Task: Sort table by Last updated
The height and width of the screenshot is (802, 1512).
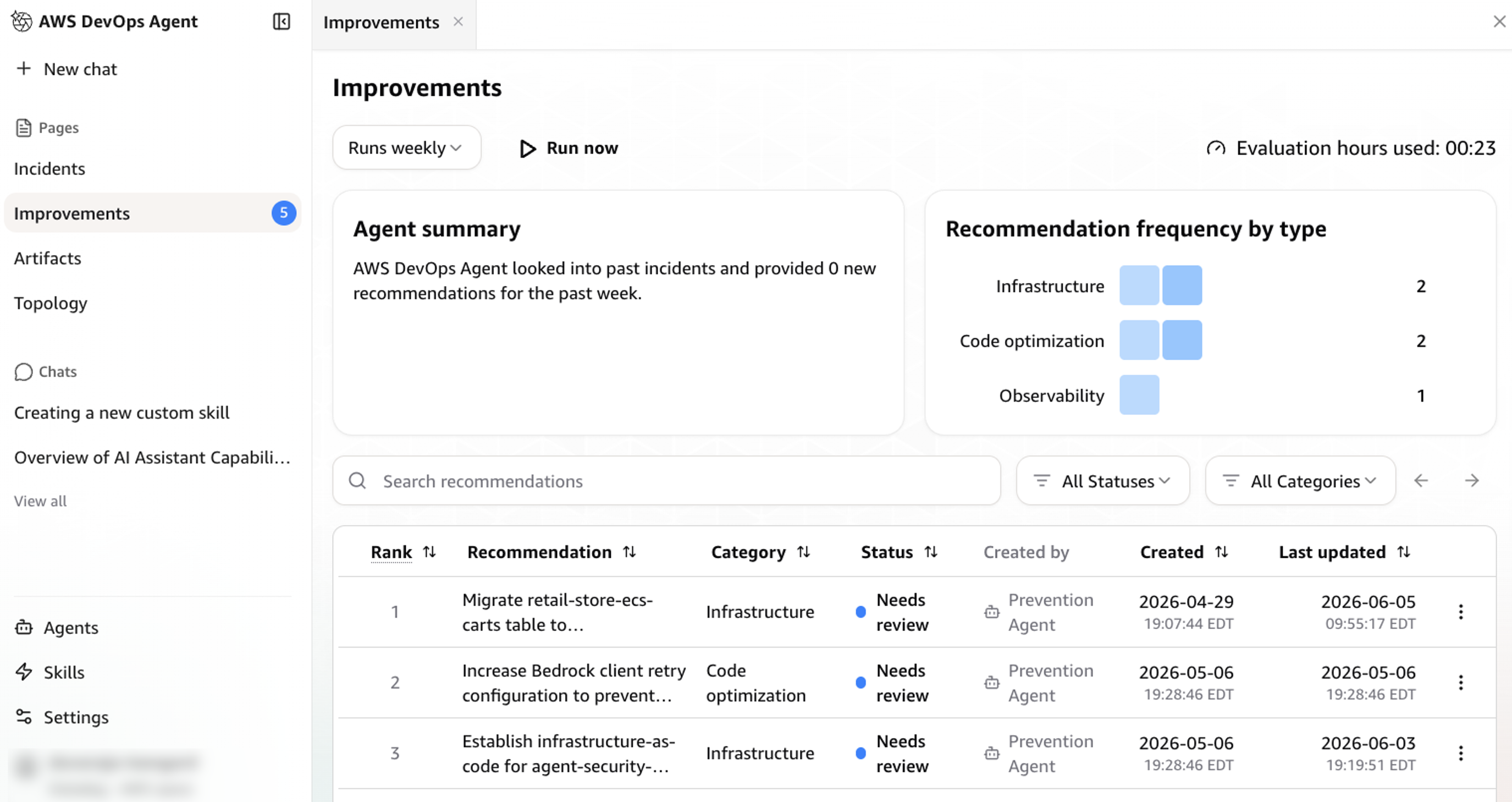Action: coord(1404,552)
